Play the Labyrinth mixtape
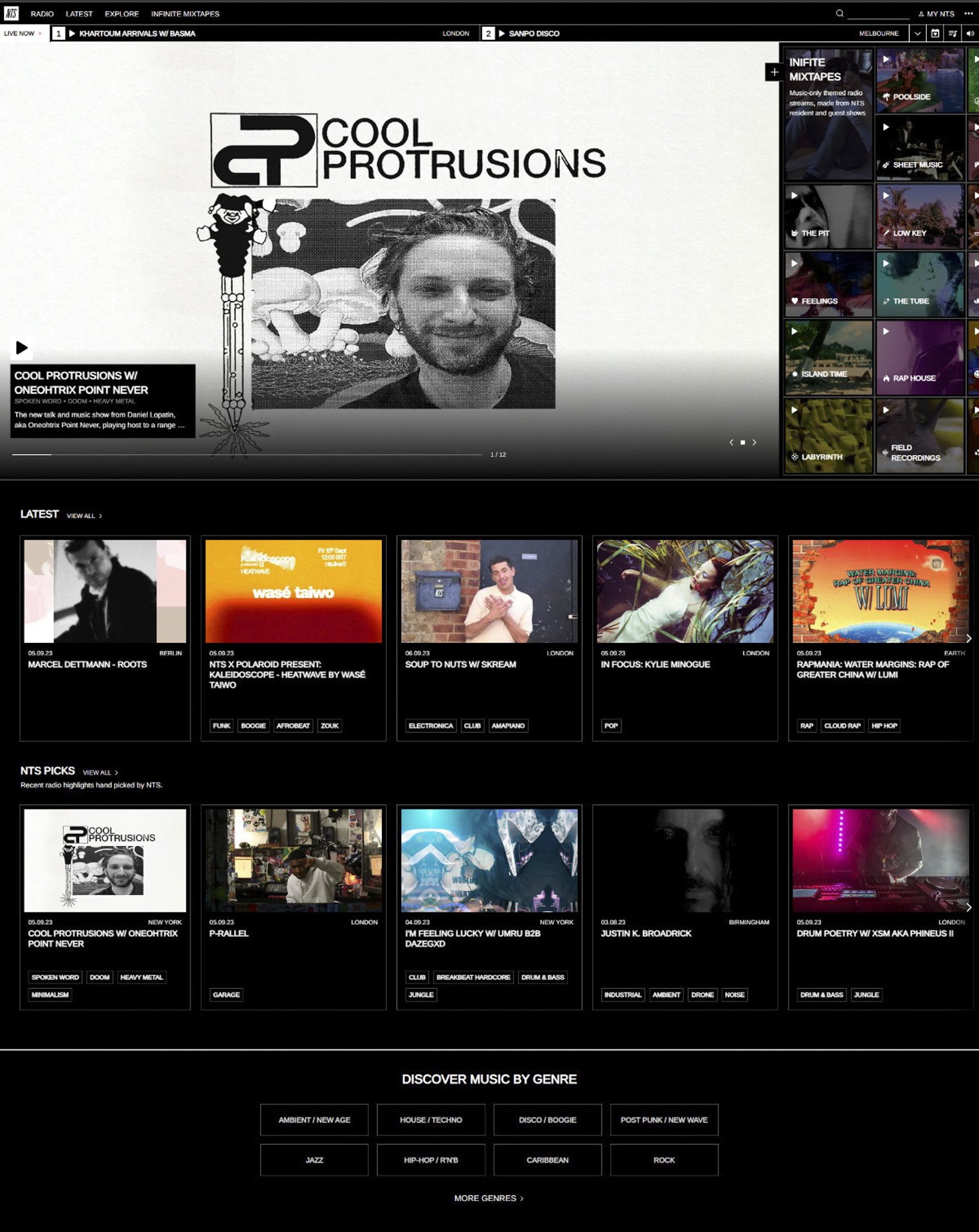The height and width of the screenshot is (1232, 979). coord(795,410)
